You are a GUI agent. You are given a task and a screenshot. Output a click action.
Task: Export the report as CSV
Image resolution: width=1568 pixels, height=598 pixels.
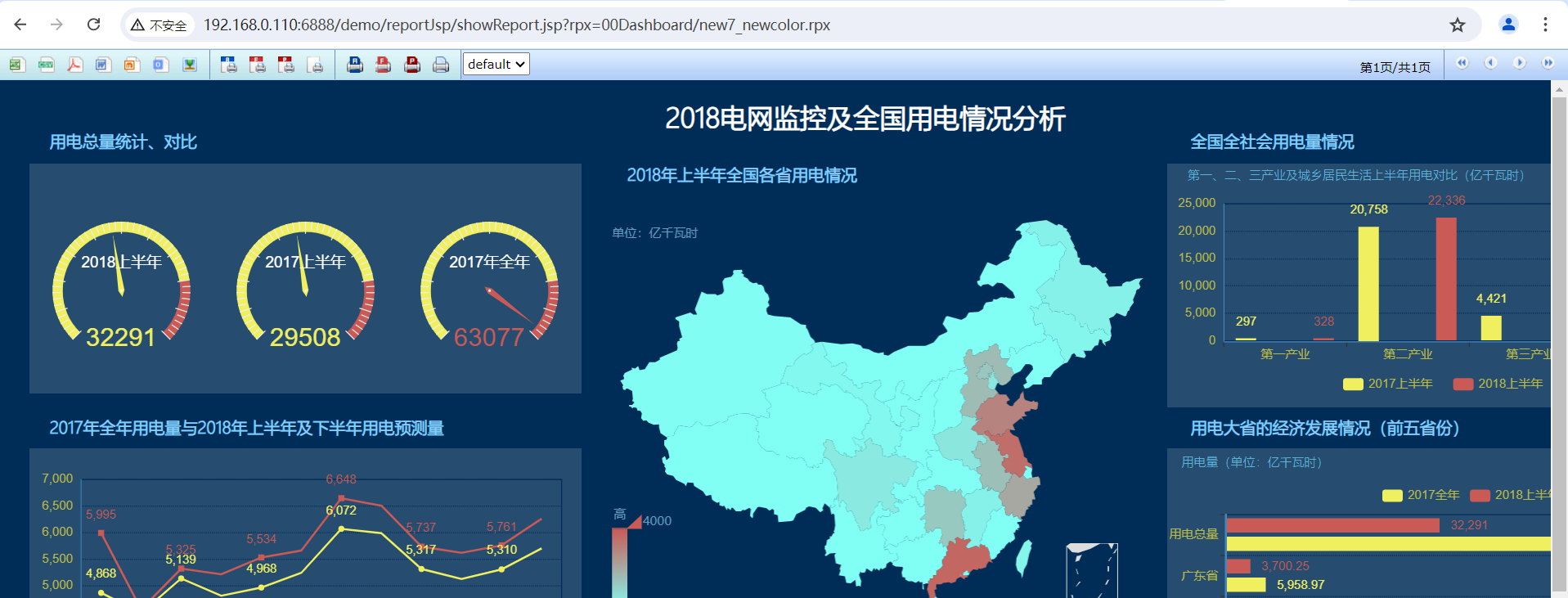pyautogui.click(x=46, y=65)
